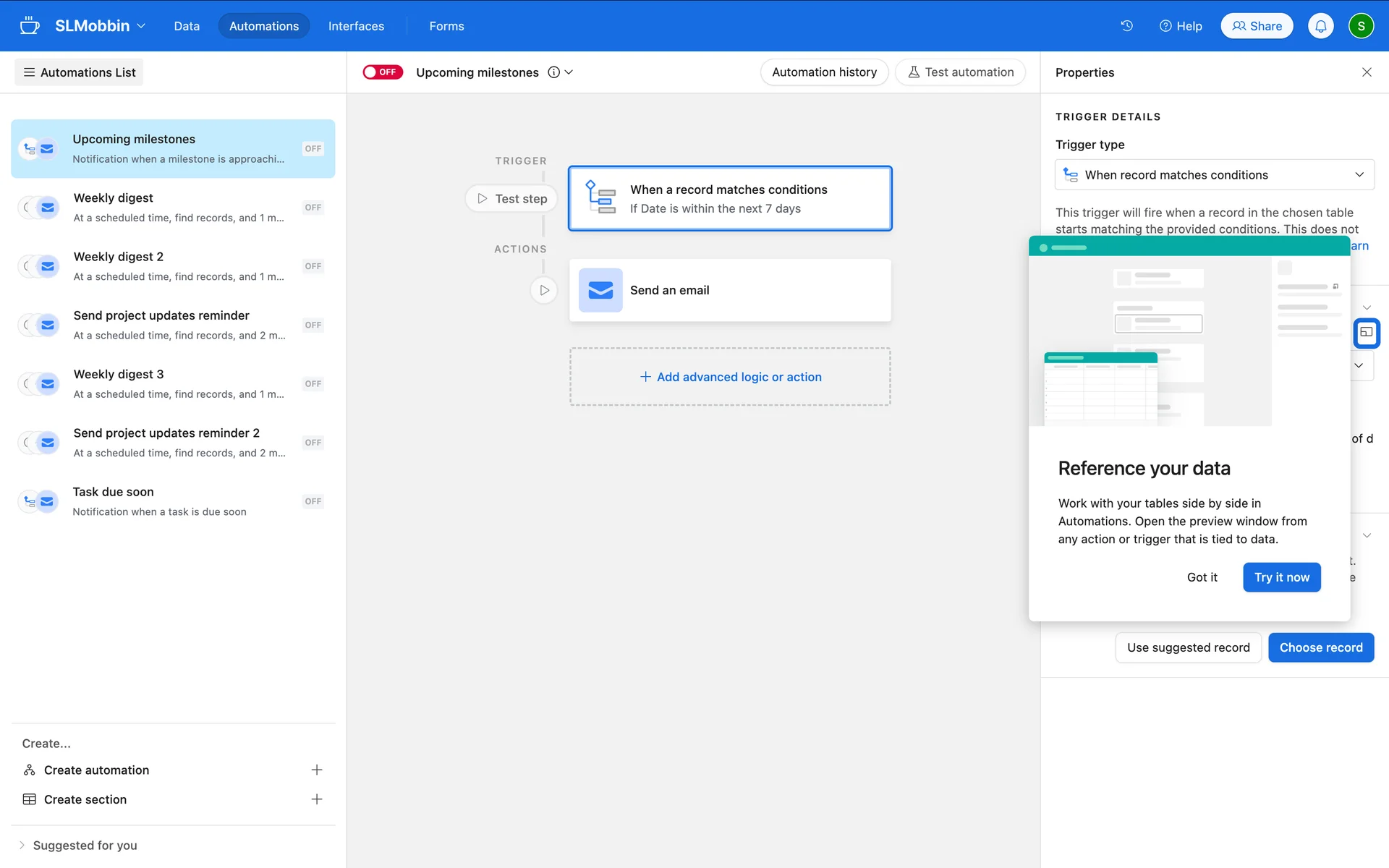Toggle Task due soon OFF switch
Viewport: 1389px width, 868px height.
(x=313, y=501)
